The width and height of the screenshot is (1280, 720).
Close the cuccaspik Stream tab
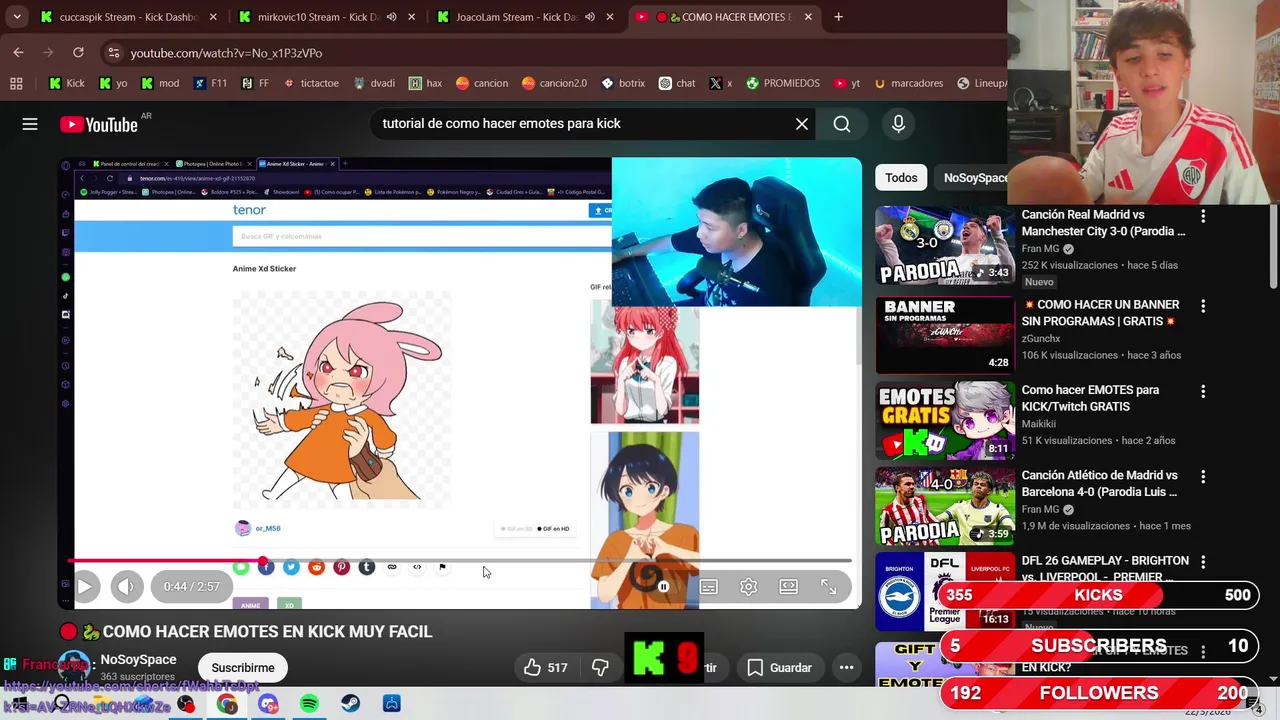tap(213, 17)
